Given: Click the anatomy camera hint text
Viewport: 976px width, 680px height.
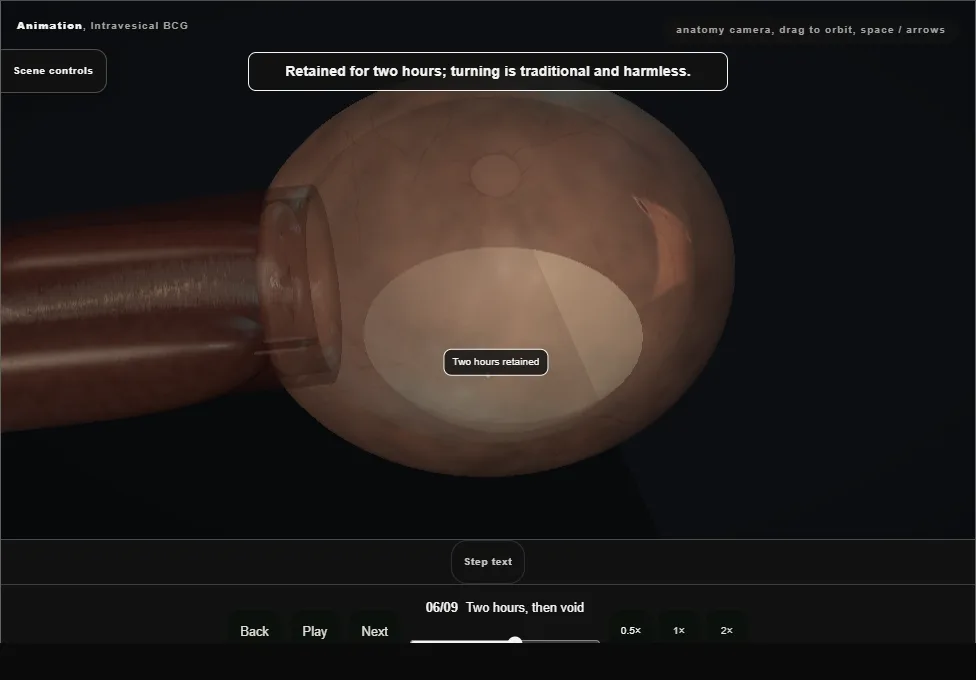Looking at the screenshot, I should [x=810, y=30].
